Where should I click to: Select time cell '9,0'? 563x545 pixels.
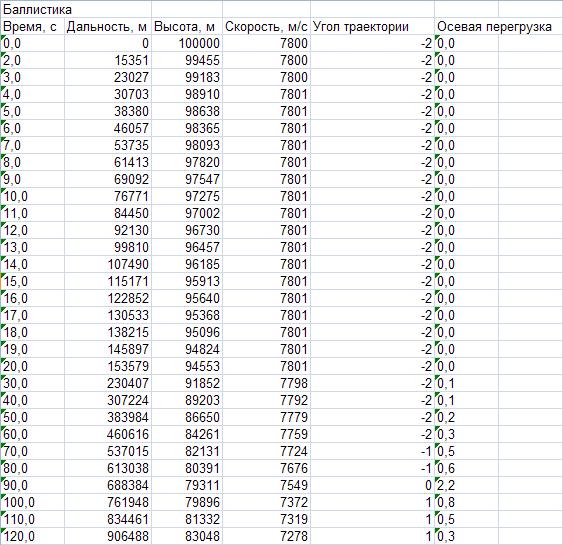pyautogui.click(x=33, y=180)
